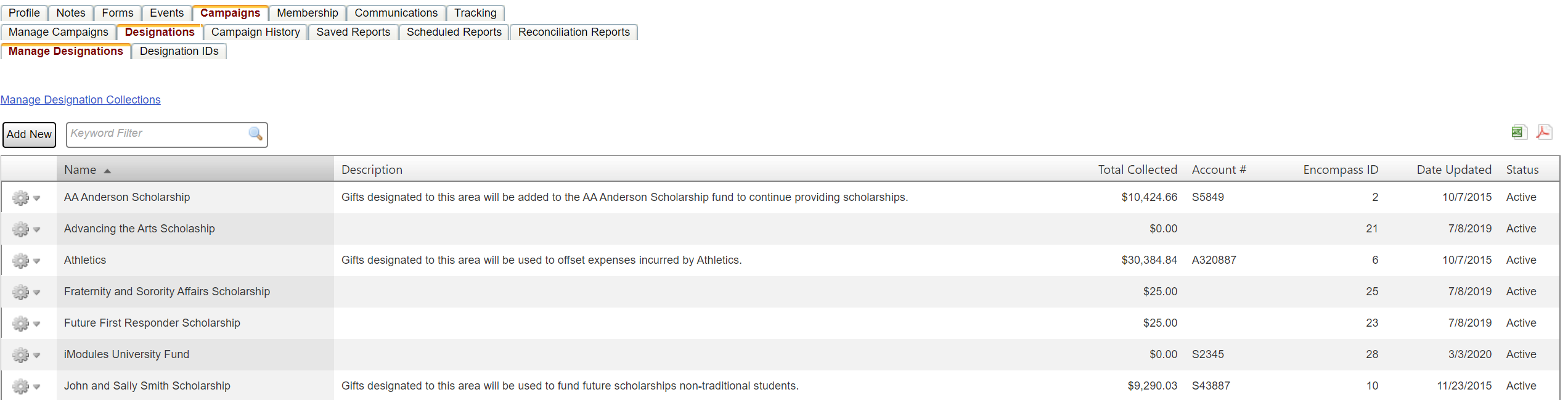Sort by Name column header
This screenshot has width=1568, height=400.
point(80,170)
